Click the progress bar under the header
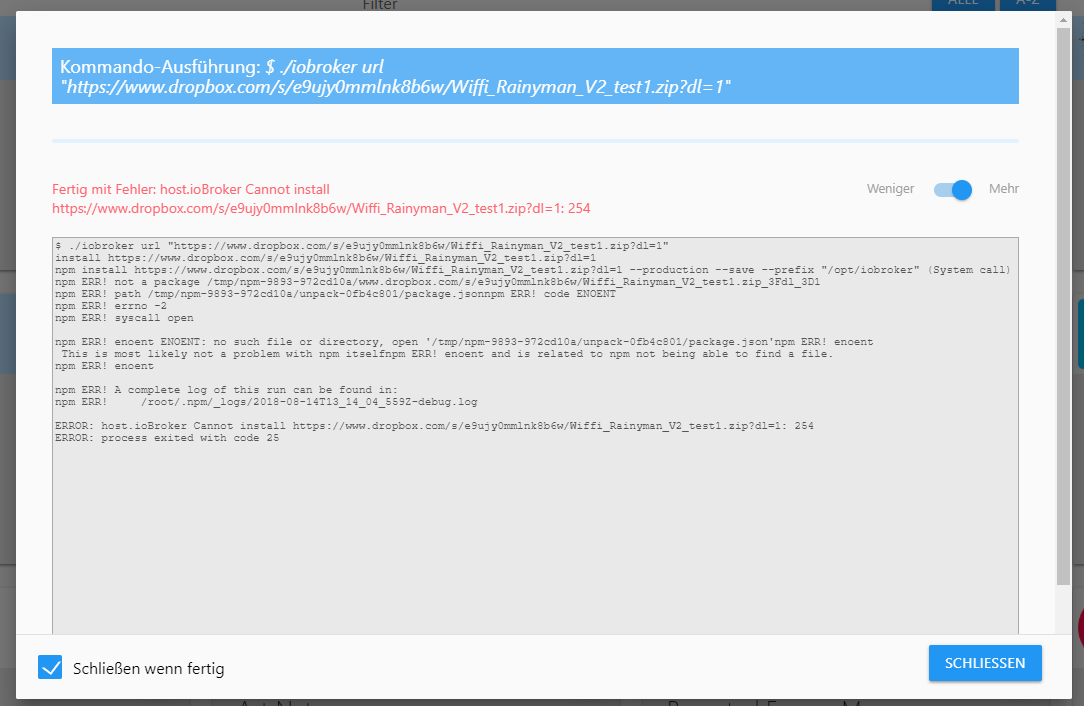This screenshot has height=706, width=1084. (x=535, y=141)
